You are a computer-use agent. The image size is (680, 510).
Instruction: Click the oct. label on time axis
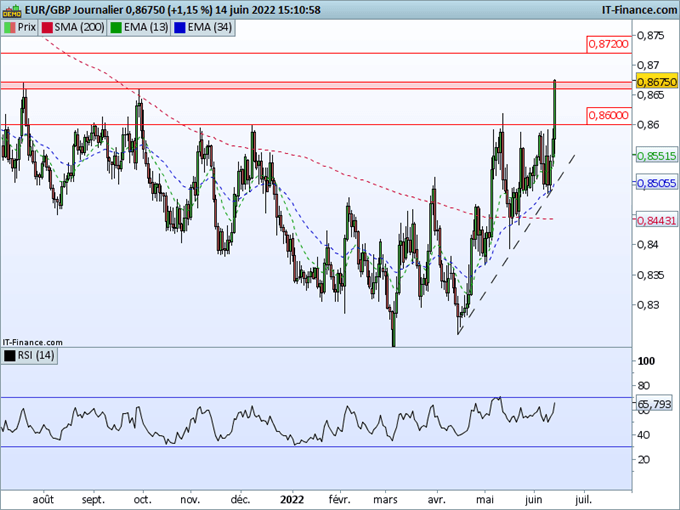143,500
